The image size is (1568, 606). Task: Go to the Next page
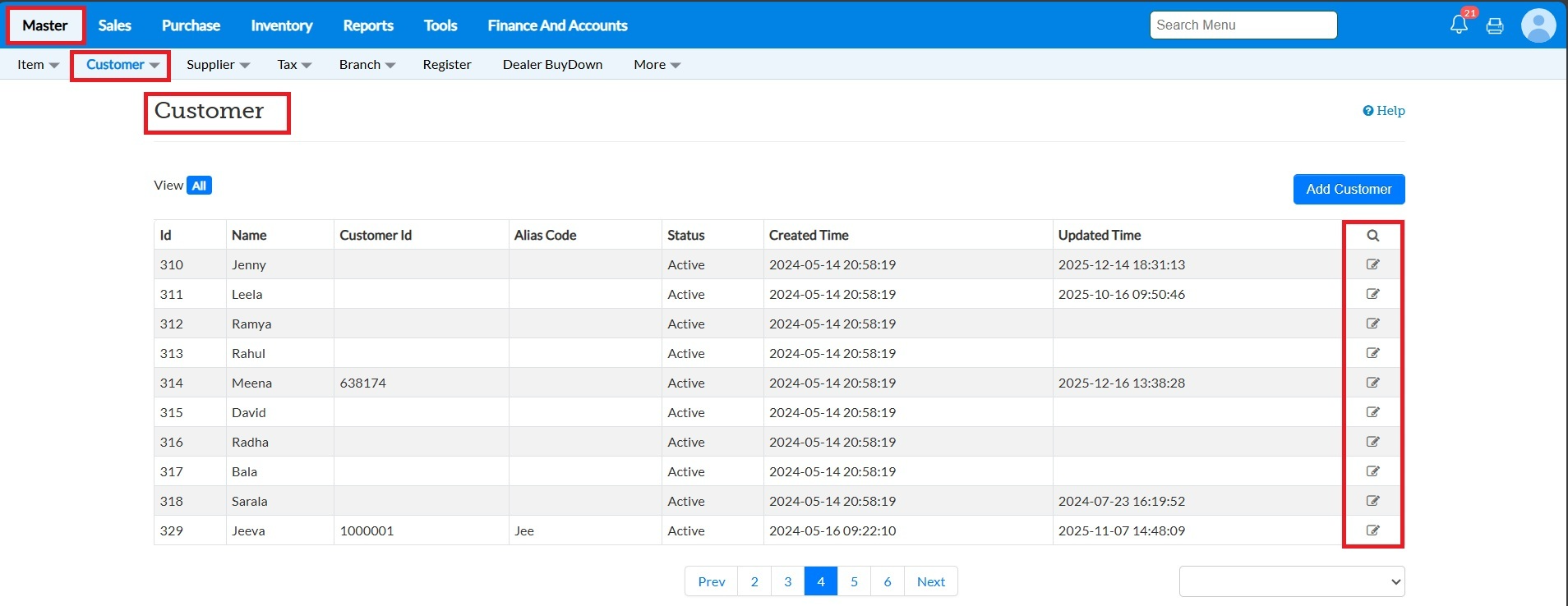coord(930,581)
